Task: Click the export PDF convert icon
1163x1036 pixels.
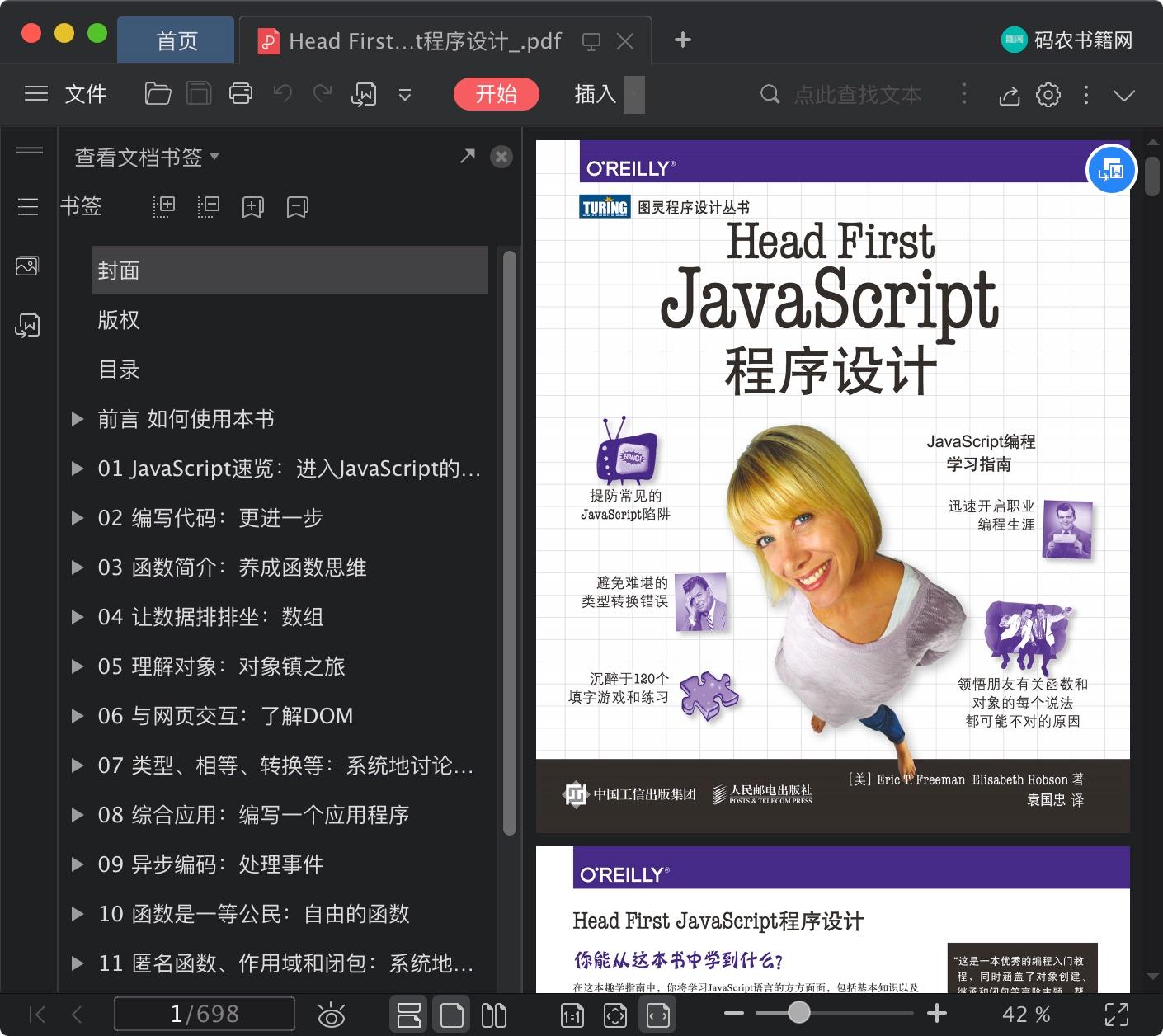Action: (x=364, y=95)
